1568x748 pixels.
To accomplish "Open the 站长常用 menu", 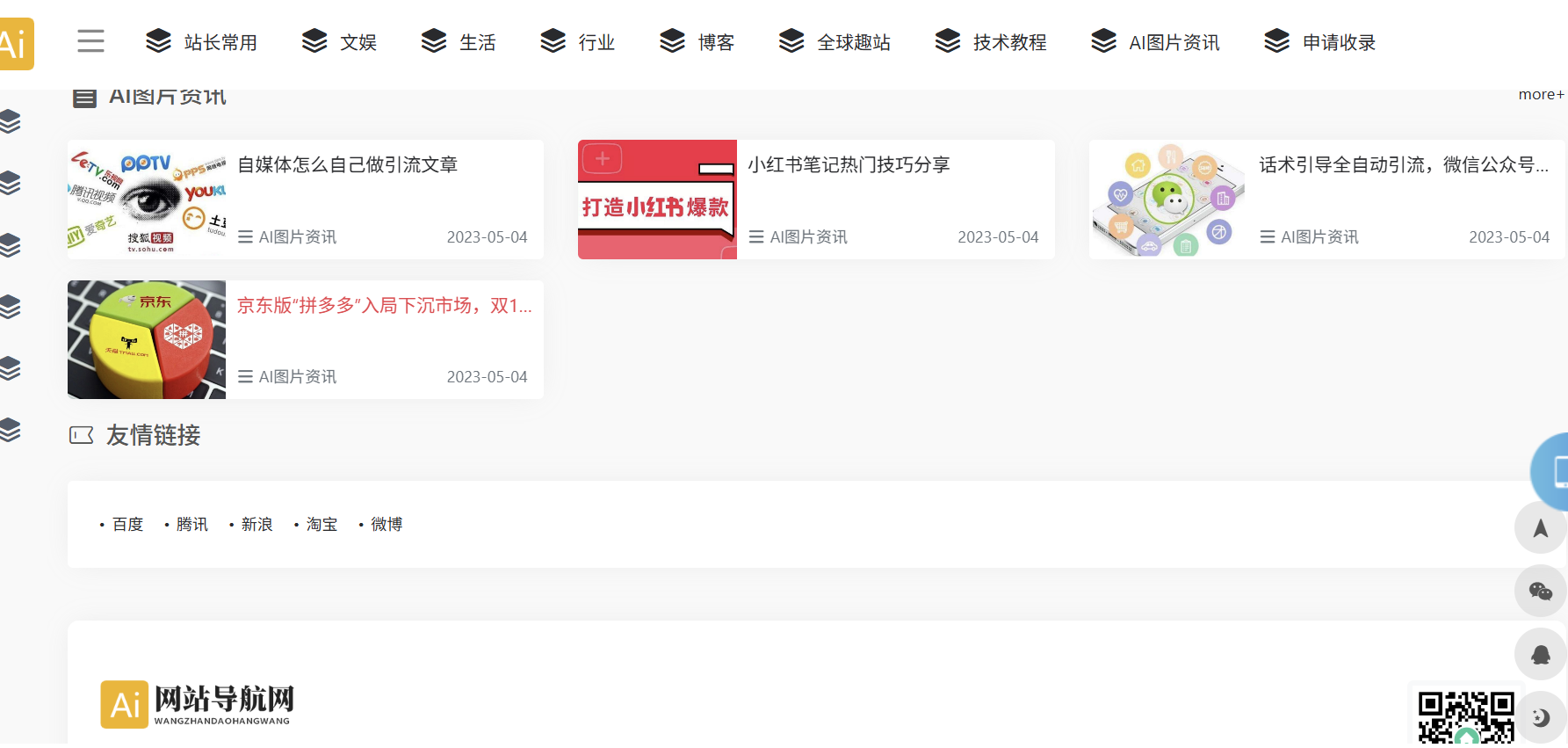I will [201, 41].
